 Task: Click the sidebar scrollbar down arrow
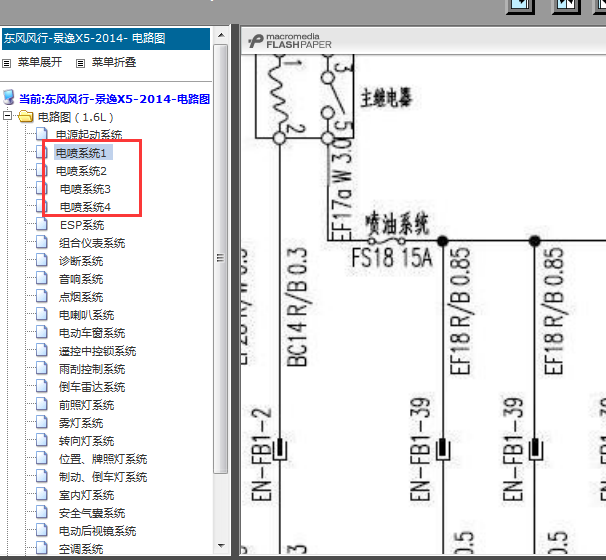click(221, 546)
